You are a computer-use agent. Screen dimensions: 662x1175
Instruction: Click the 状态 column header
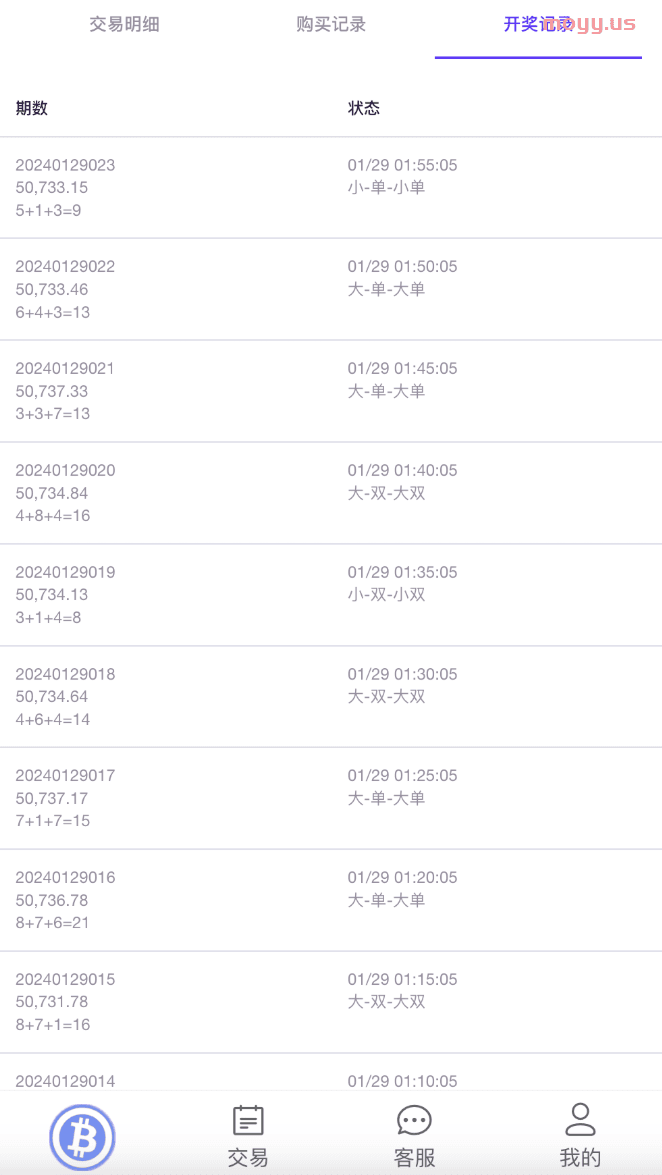364,108
